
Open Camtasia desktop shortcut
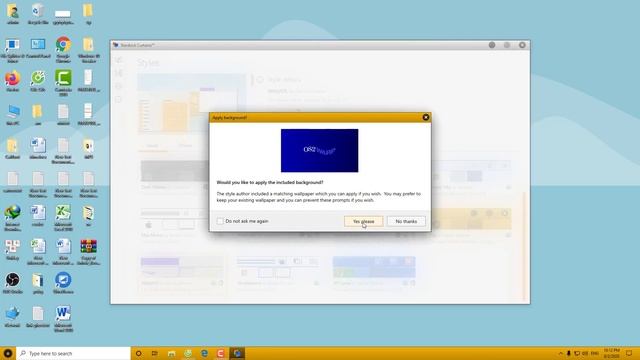point(63,82)
